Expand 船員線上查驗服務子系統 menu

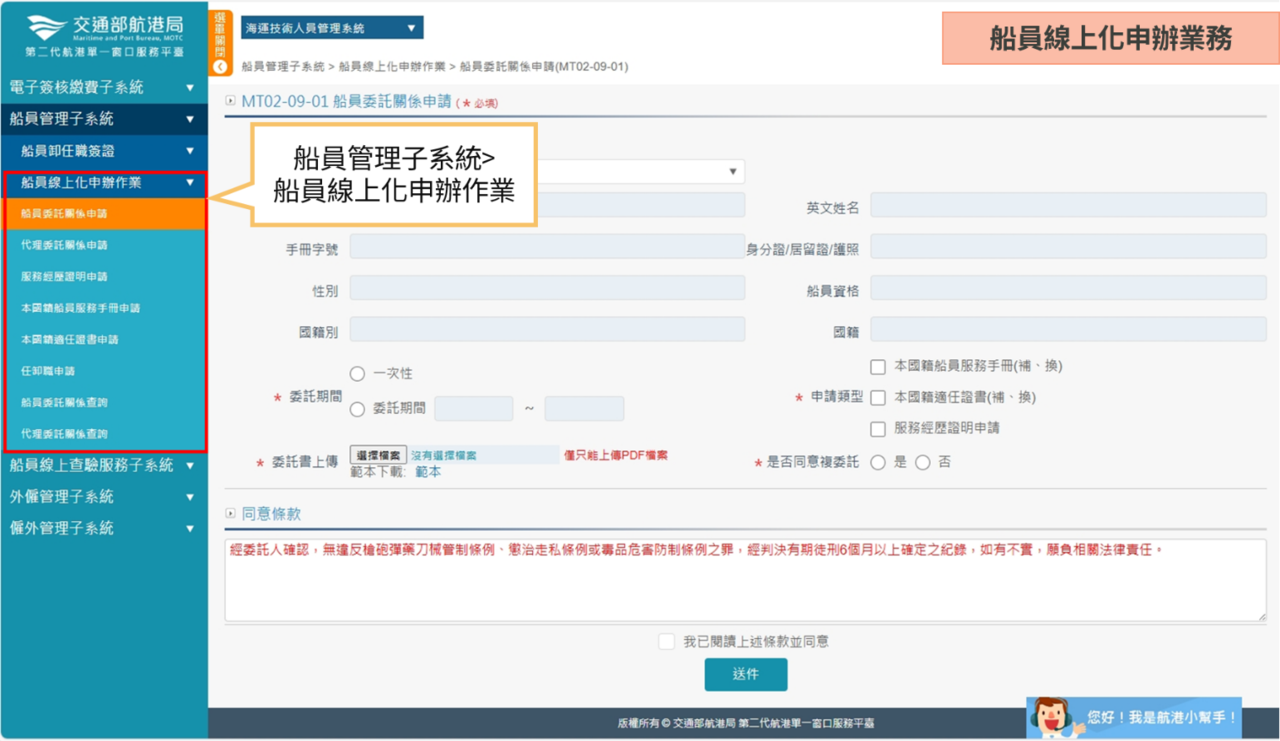click(103, 465)
